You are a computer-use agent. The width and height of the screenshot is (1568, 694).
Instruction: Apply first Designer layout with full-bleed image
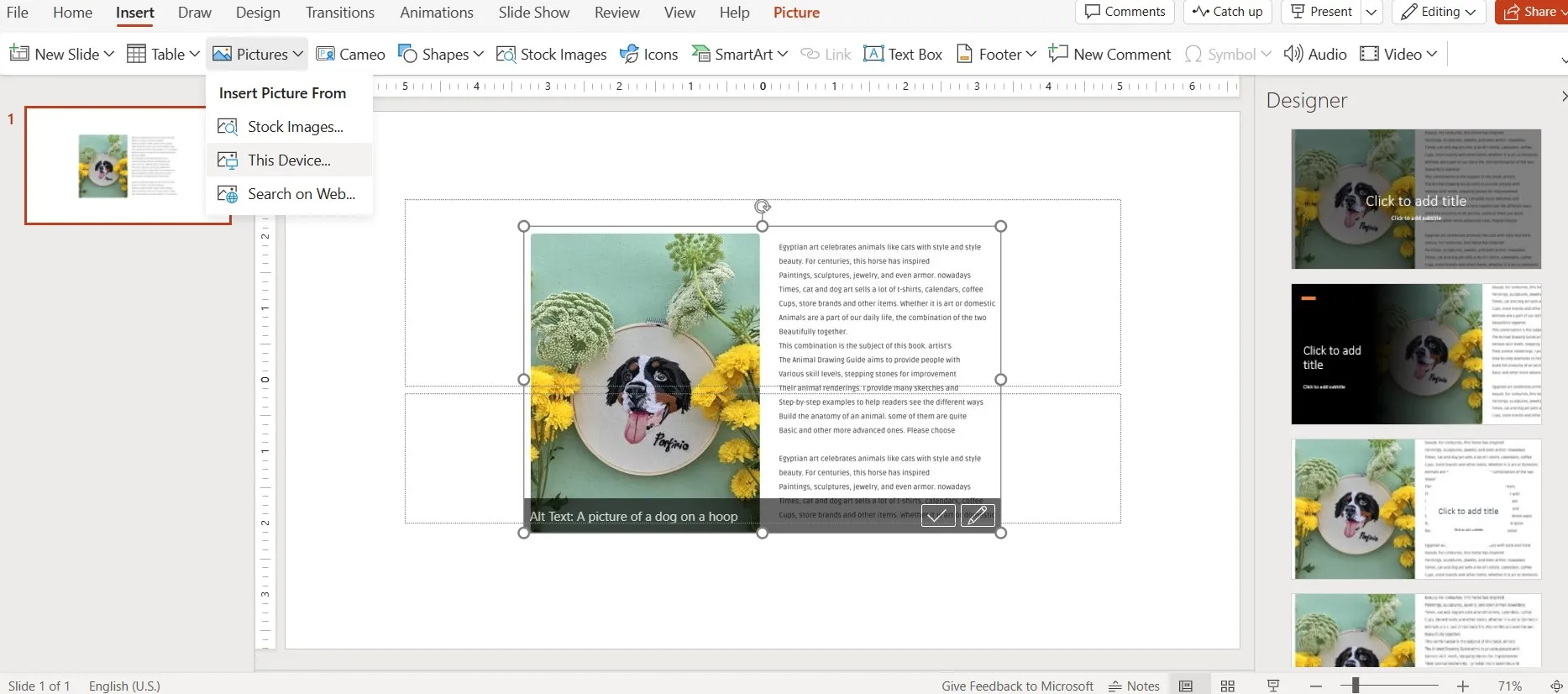click(x=1416, y=199)
